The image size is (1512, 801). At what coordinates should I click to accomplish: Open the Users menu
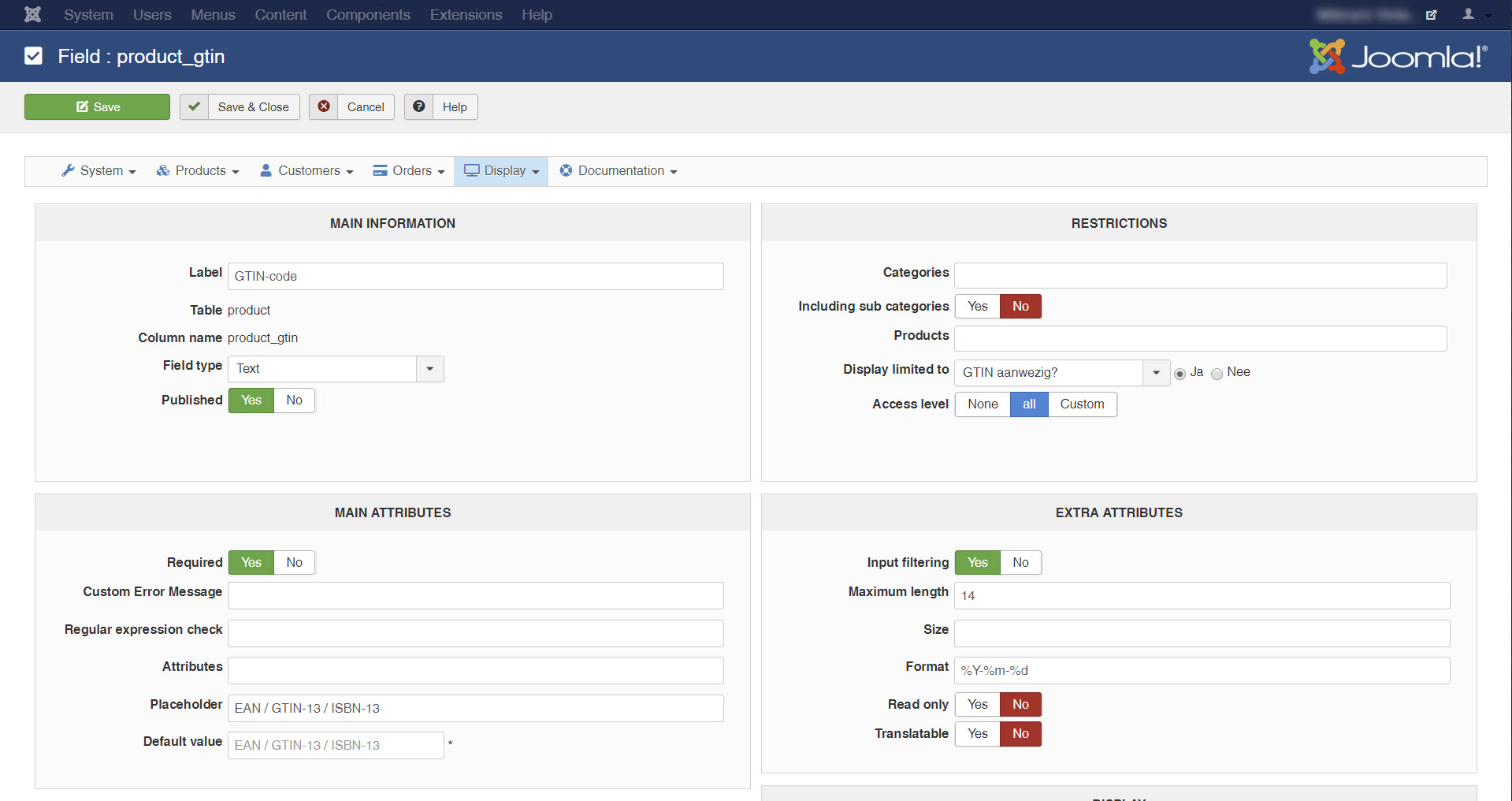[x=152, y=15]
